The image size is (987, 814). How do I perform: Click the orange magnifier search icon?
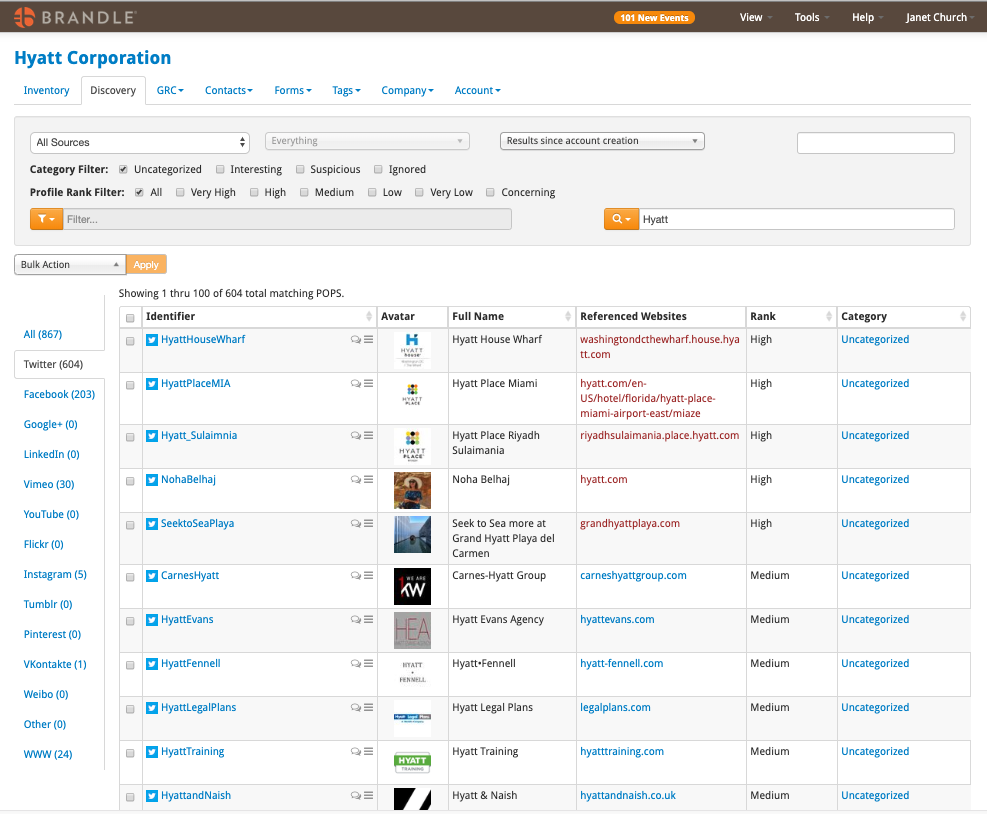pyautogui.click(x=621, y=219)
